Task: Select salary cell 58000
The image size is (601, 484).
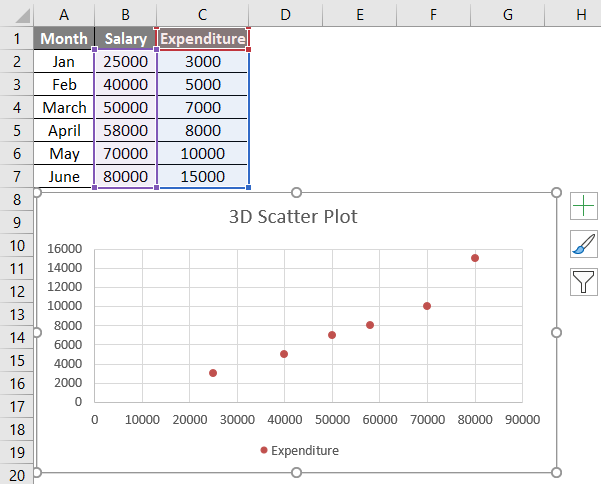Action: pyautogui.click(x=125, y=130)
